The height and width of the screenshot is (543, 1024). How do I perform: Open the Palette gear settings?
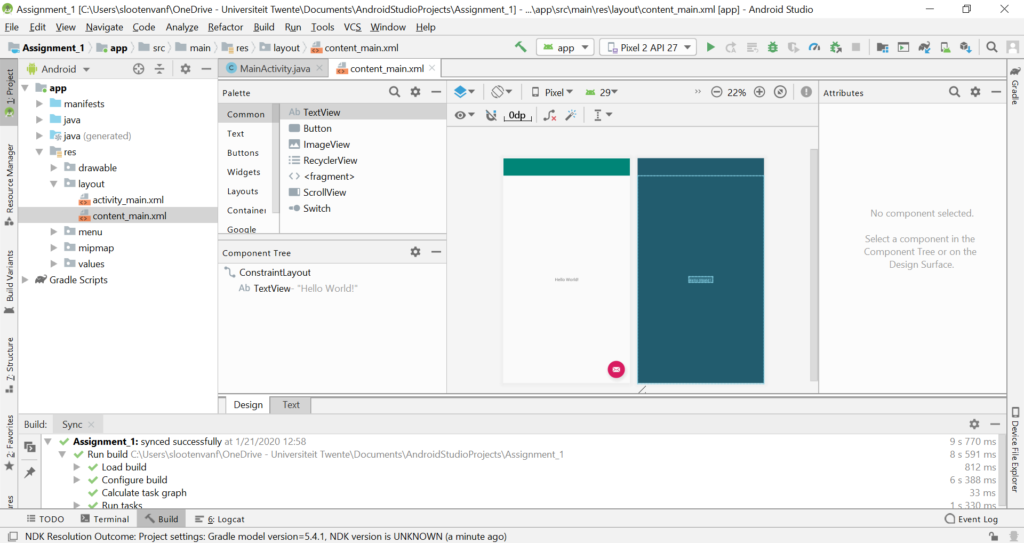point(415,92)
